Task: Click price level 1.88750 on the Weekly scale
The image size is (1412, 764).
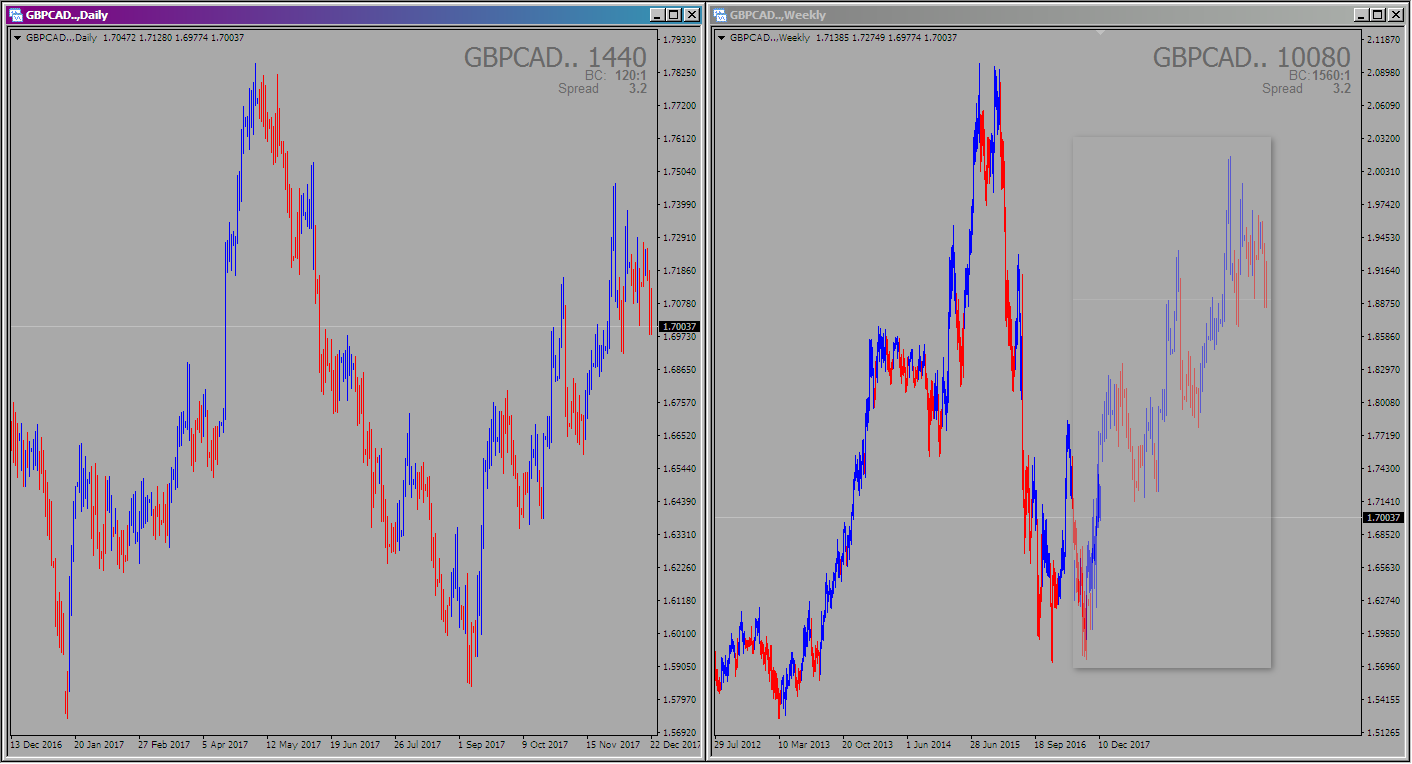Action: [1384, 304]
